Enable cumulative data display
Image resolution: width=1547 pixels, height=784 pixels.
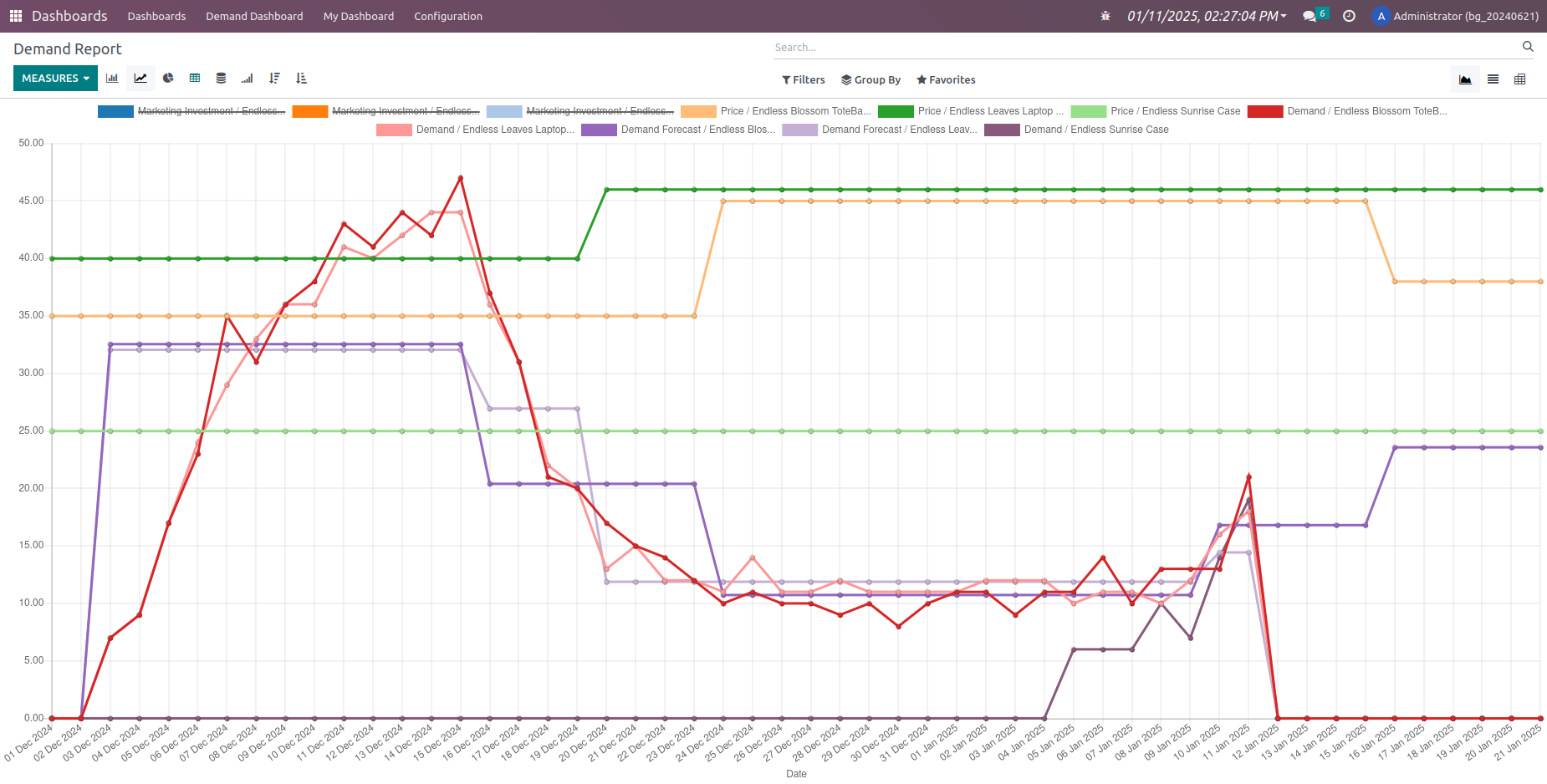point(247,78)
